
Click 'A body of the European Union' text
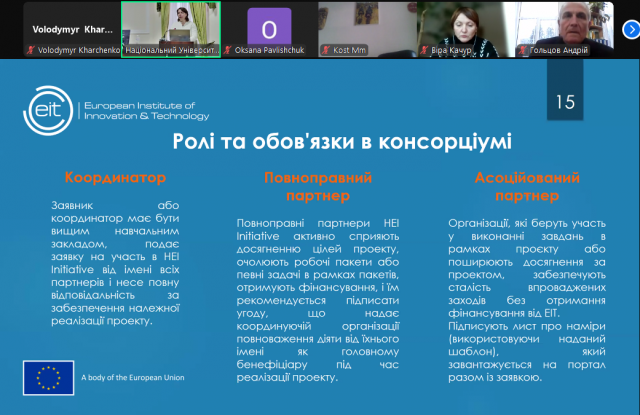133,377
